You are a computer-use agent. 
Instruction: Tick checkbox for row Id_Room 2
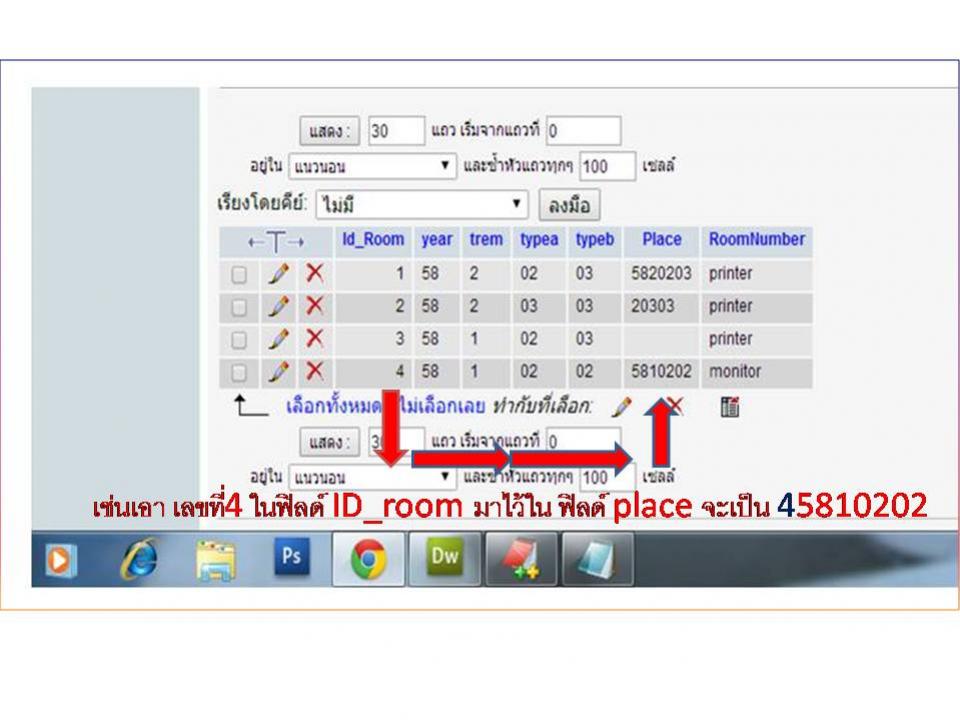coord(239,307)
